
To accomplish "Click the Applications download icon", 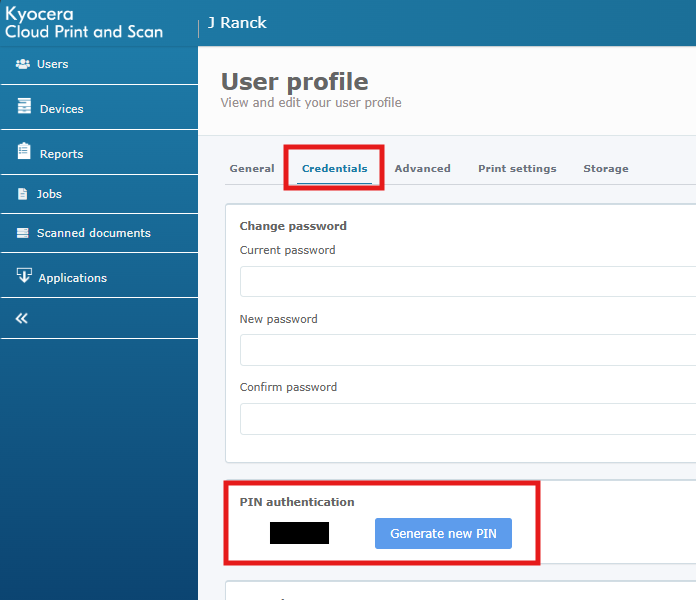I will coord(24,277).
